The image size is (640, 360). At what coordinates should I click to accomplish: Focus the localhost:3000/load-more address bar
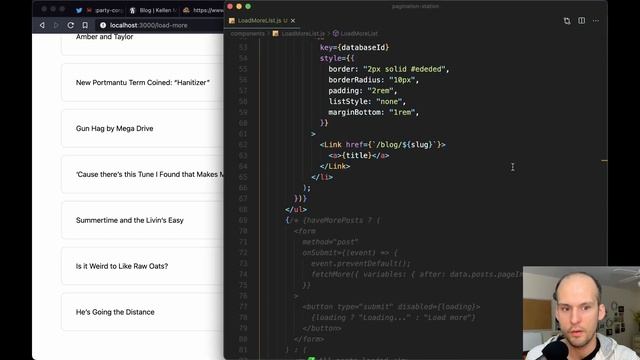tap(159, 25)
